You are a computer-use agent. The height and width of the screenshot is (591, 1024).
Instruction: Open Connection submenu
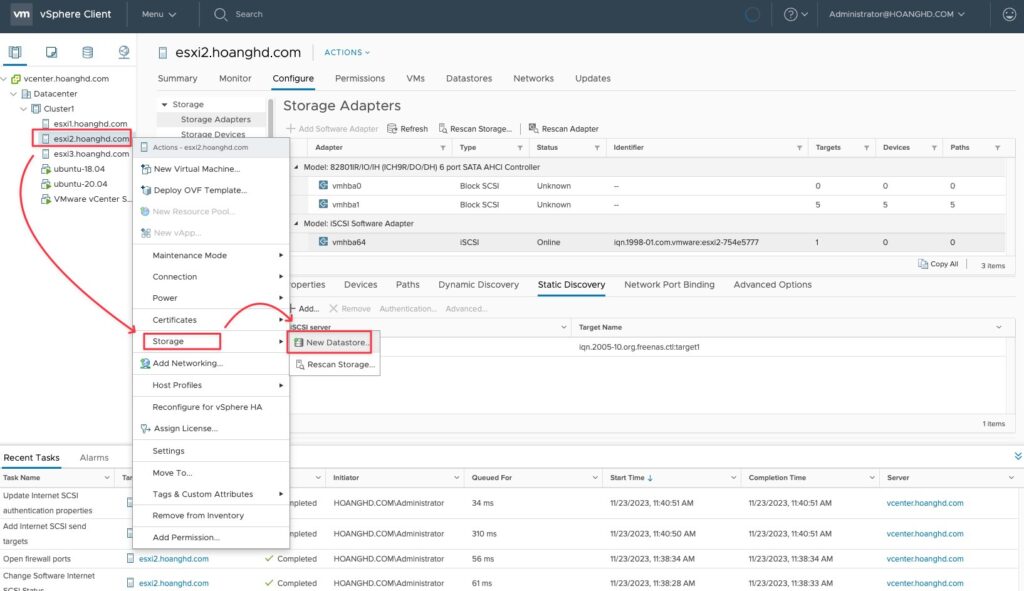click(211, 277)
